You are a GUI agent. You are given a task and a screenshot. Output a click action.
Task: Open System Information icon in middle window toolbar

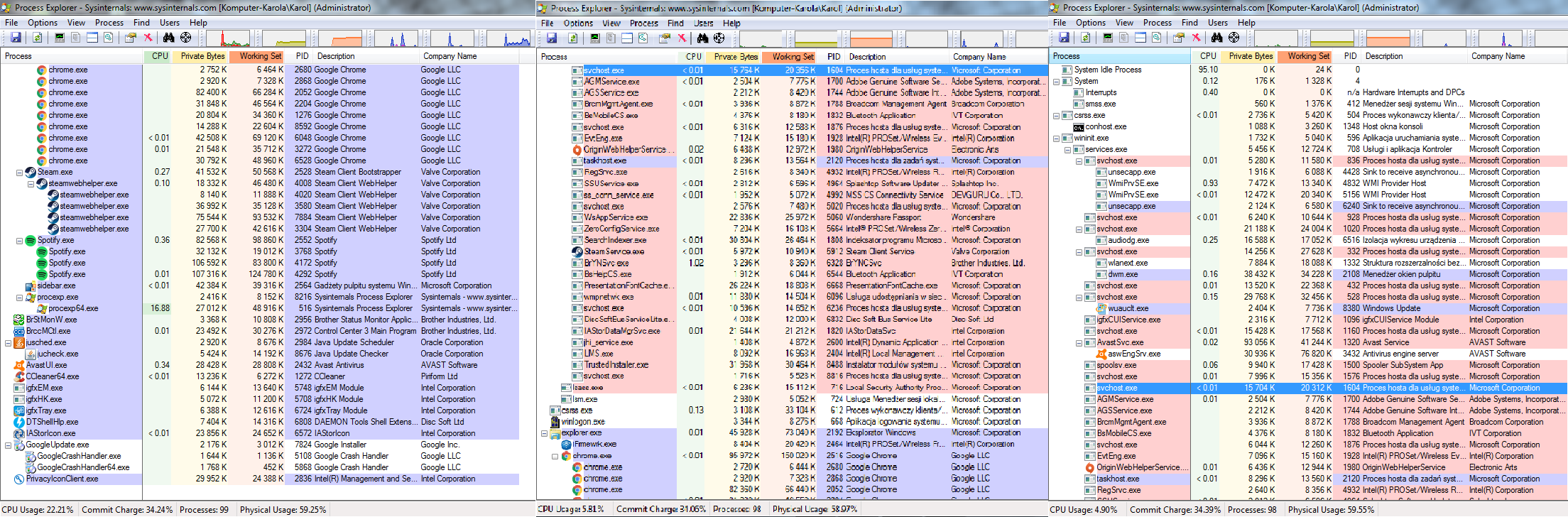pyautogui.click(x=594, y=38)
